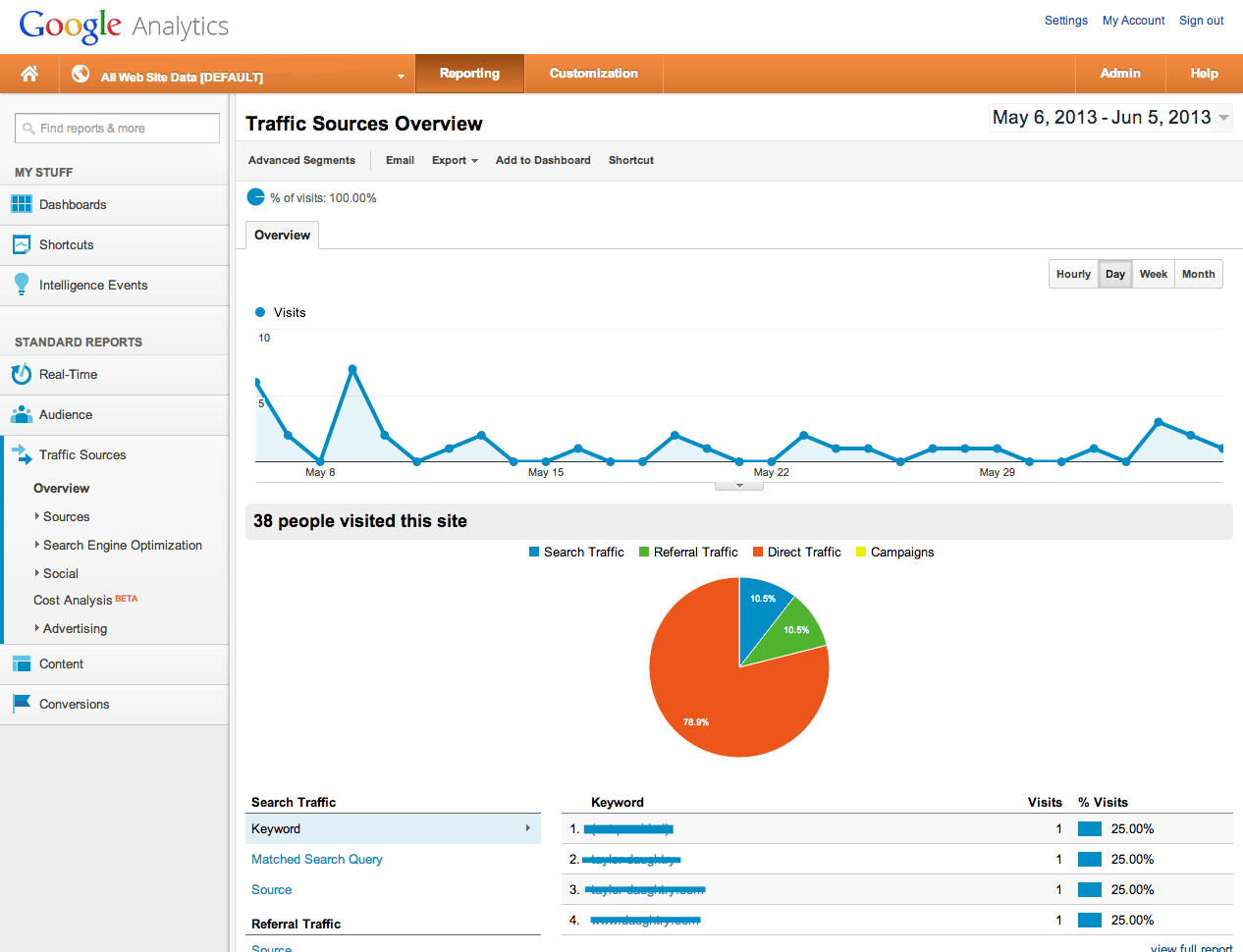
Task: Click the Find reports search field
Action: click(117, 129)
